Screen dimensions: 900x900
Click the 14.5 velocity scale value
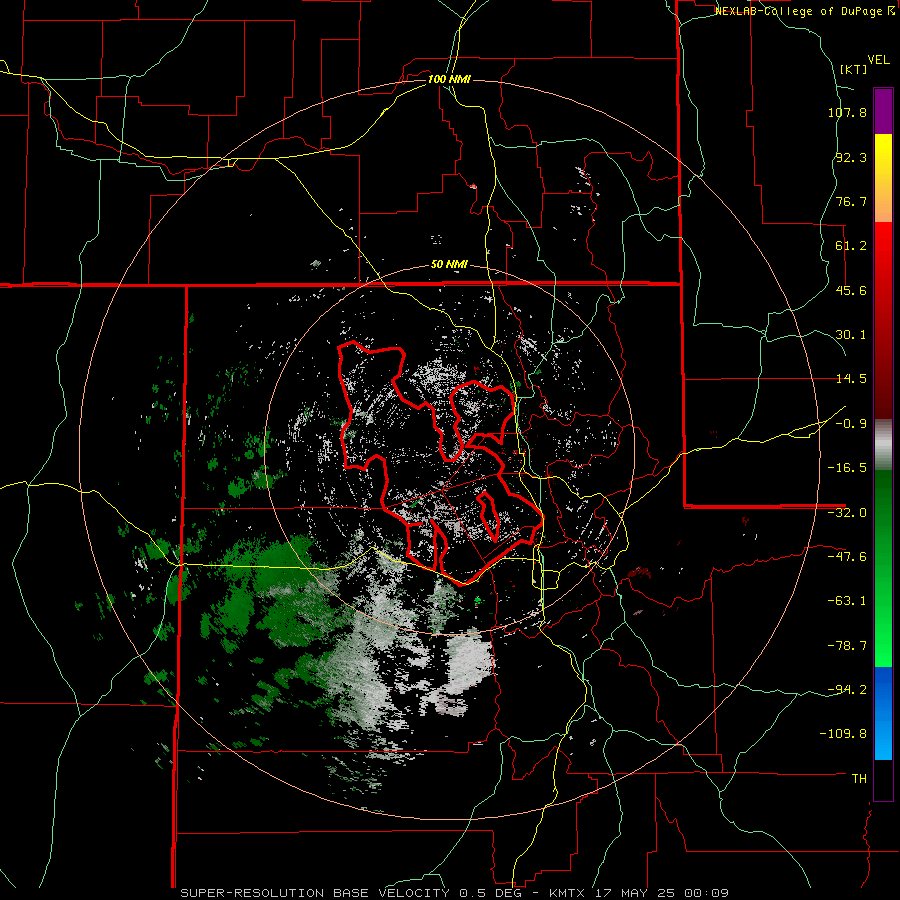851,379
